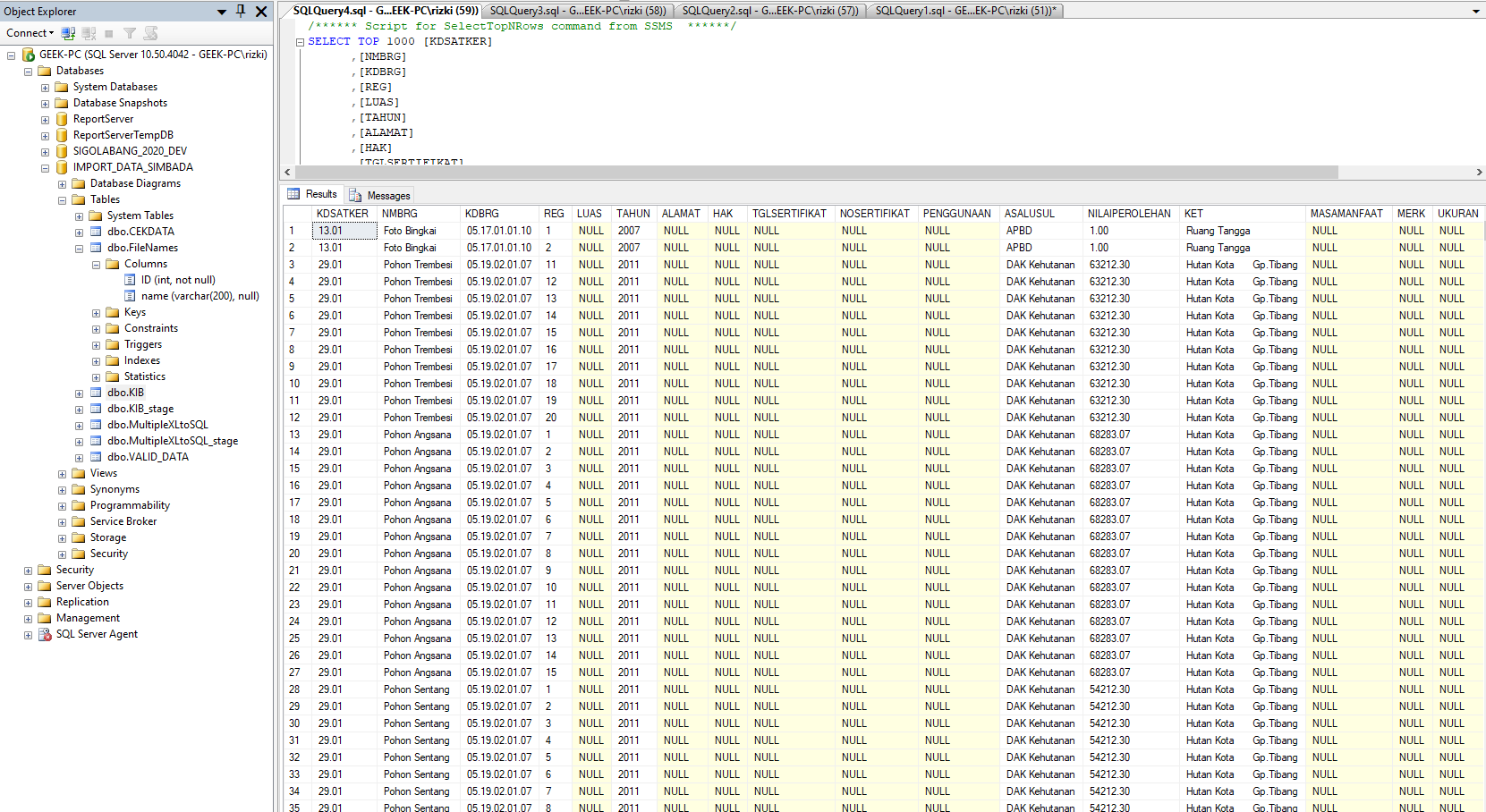Collapse the SELECT statement code outline
The width and height of the screenshot is (1486, 812).
click(300, 42)
